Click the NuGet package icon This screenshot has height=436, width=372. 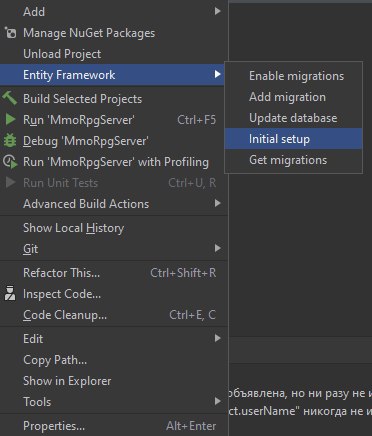(10, 33)
